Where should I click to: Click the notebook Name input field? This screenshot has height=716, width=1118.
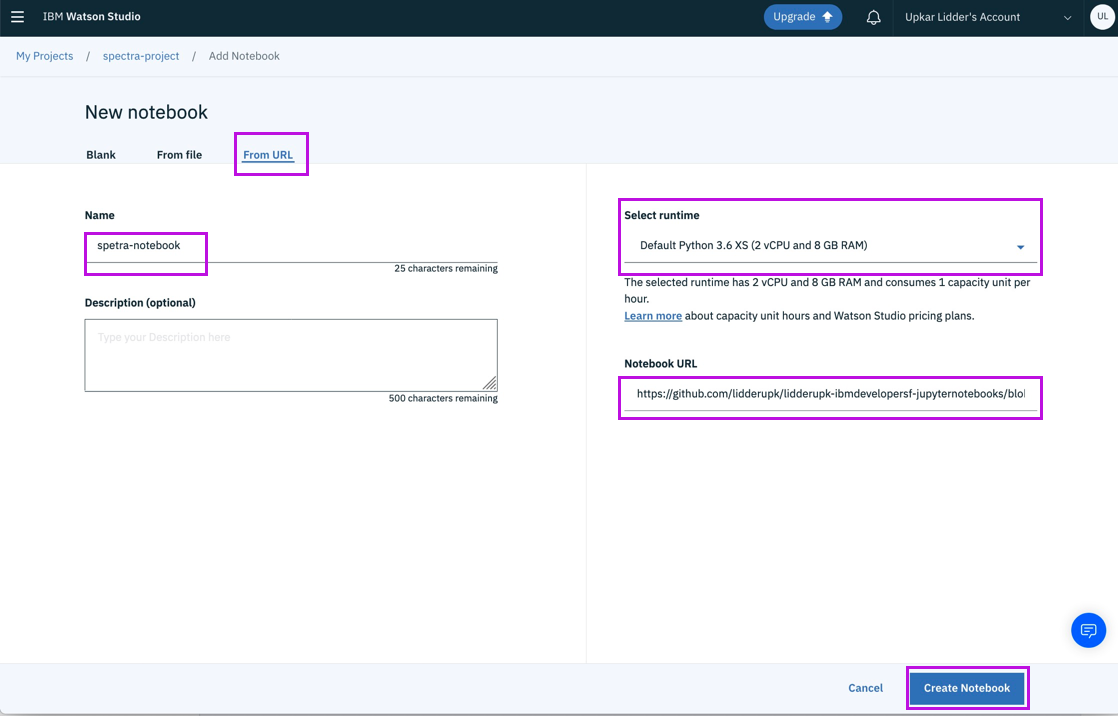[291, 246]
